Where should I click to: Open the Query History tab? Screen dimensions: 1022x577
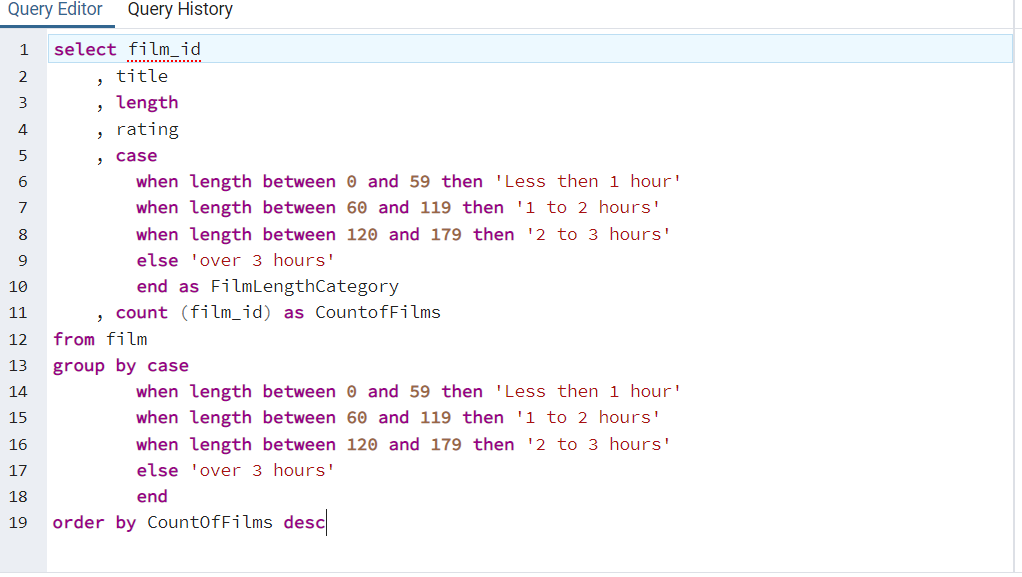click(180, 10)
